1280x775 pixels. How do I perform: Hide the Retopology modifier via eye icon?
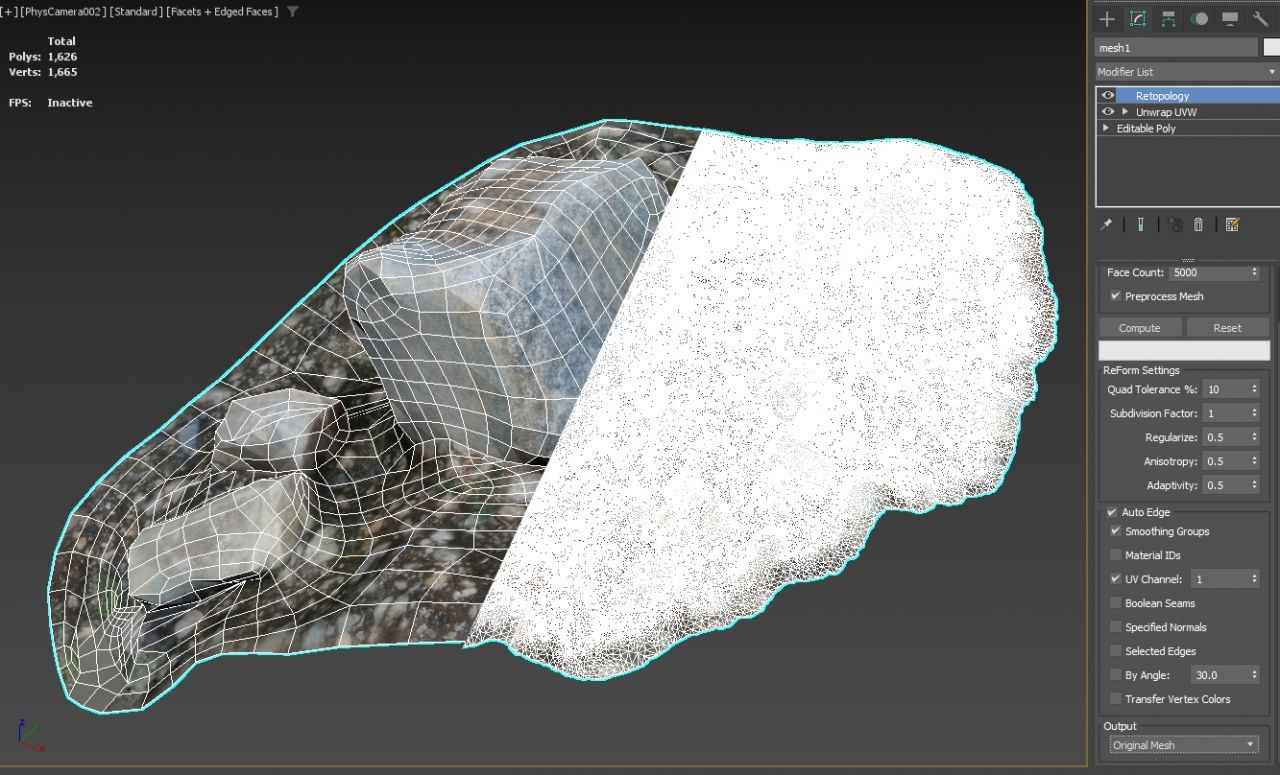pos(1106,95)
